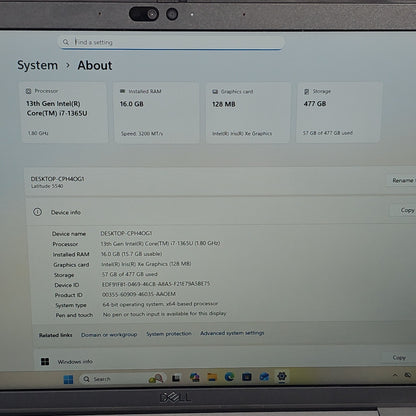Select the Storage value in Device info

coord(130,274)
